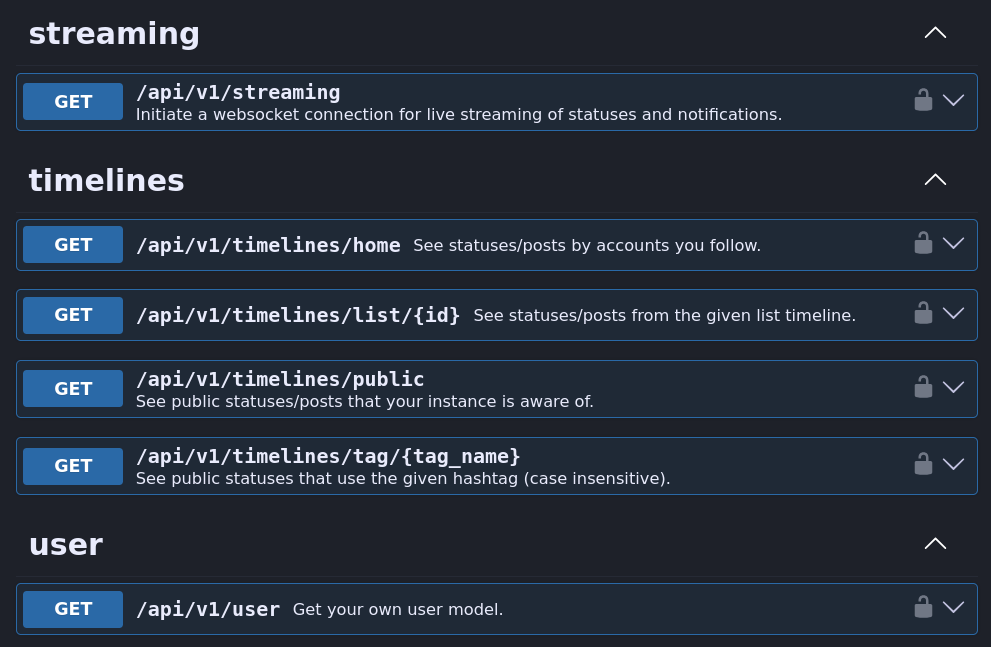991x647 pixels.
Task: Click GET button for timelines/home
Action: 73,244
